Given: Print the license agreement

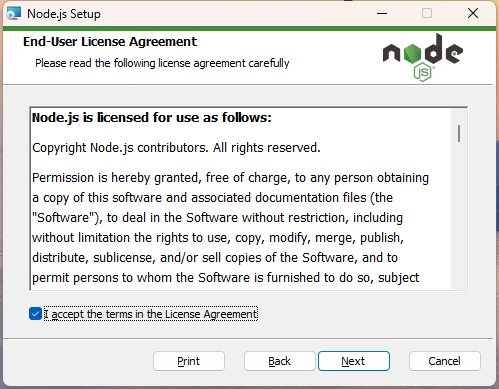Looking at the screenshot, I should 189,361.
